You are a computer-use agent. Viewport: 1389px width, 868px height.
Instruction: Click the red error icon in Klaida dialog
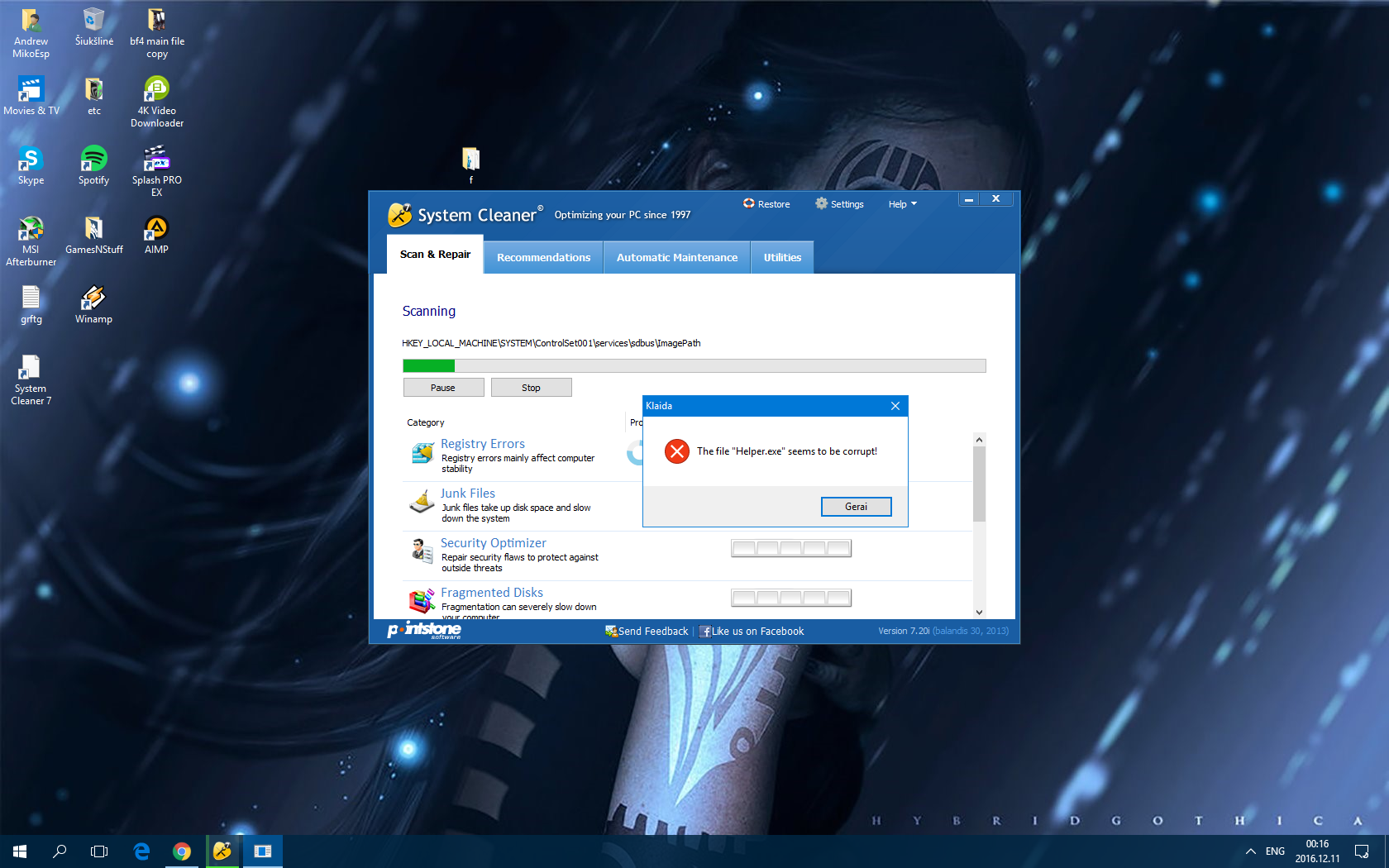[677, 451]
